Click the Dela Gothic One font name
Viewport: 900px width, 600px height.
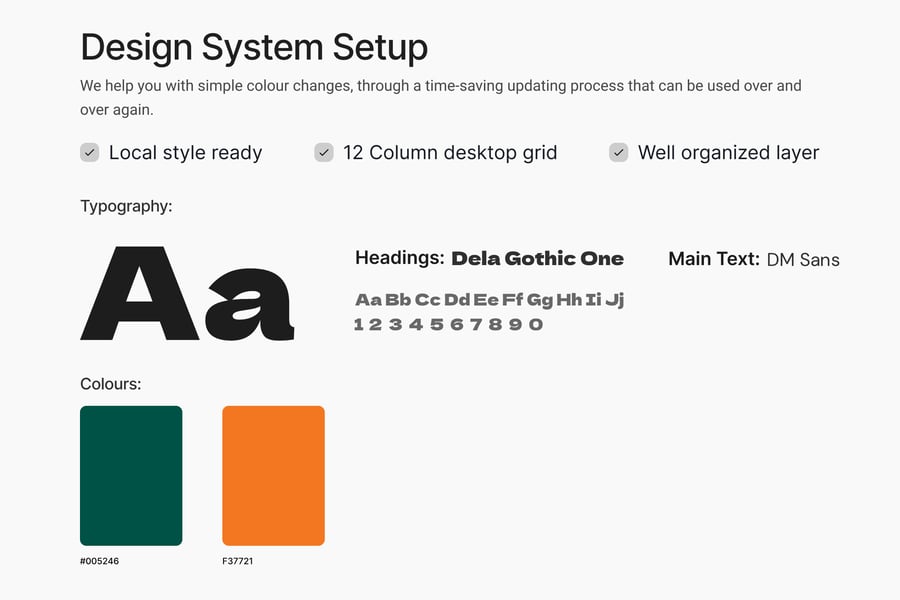pyautogui.click(x=537, y=259)
